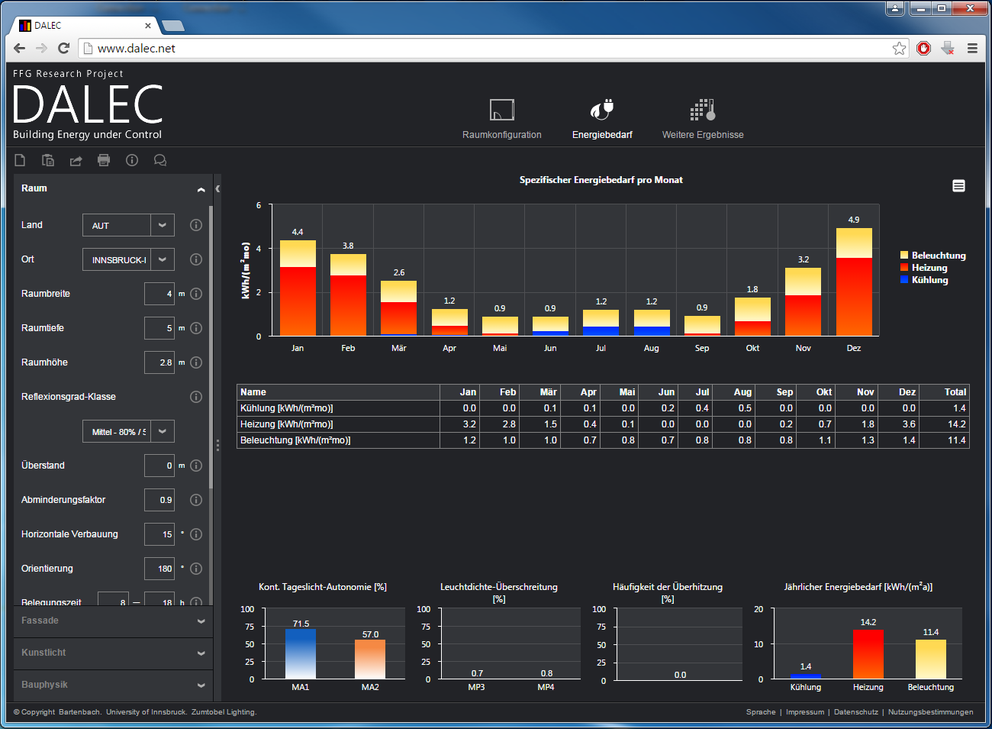Screen dimensions: 992x729
Task: Click the Impressum footer link
Action: coord(805,712)
